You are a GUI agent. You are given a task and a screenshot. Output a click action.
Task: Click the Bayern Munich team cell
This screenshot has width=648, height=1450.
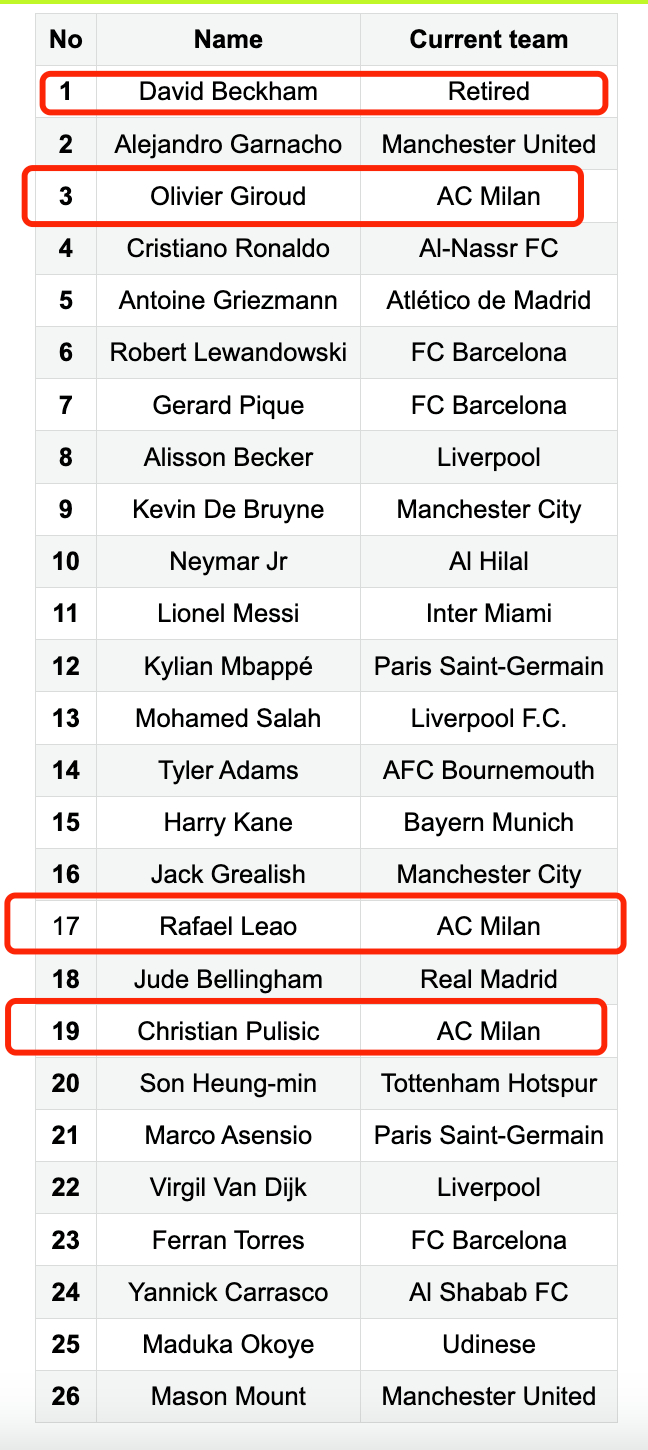click(x=489, y=823)
